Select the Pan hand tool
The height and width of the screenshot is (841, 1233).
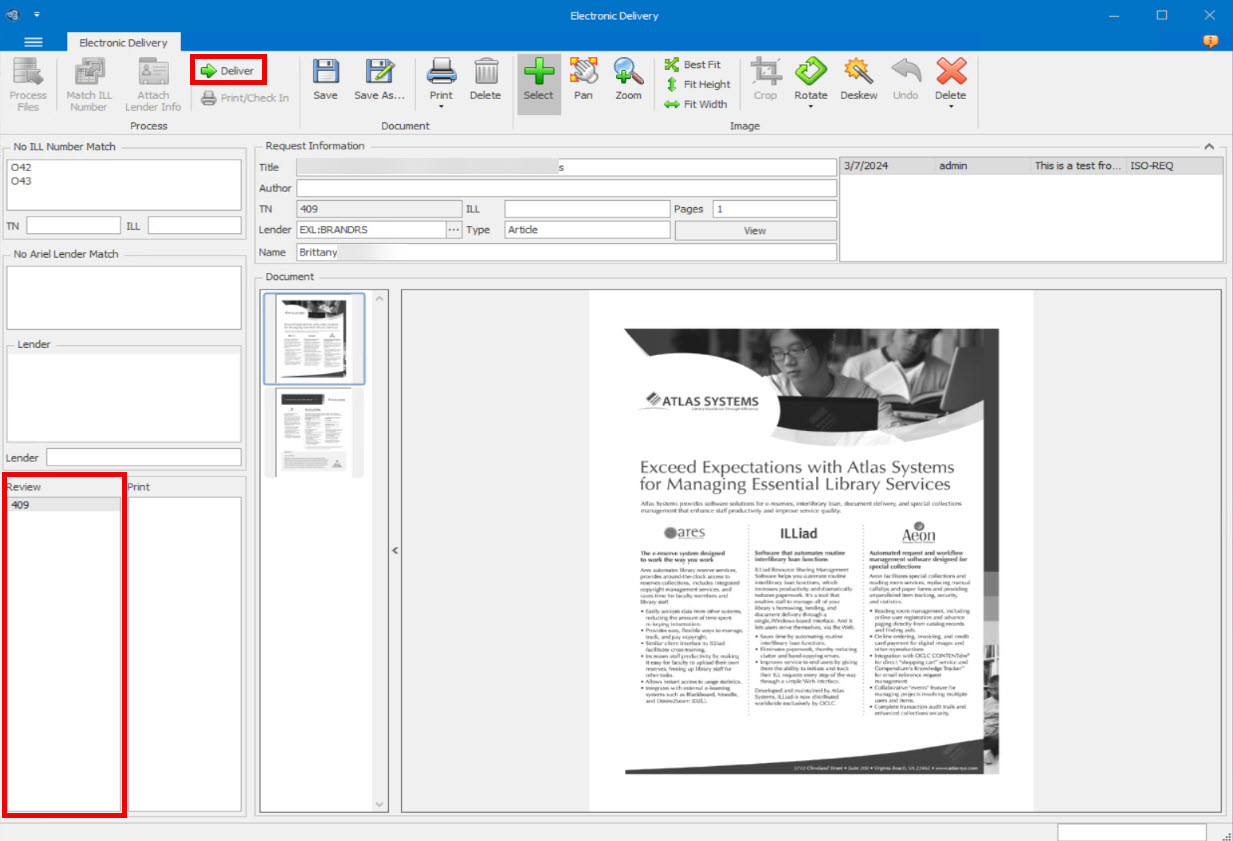tap(583, 72)
